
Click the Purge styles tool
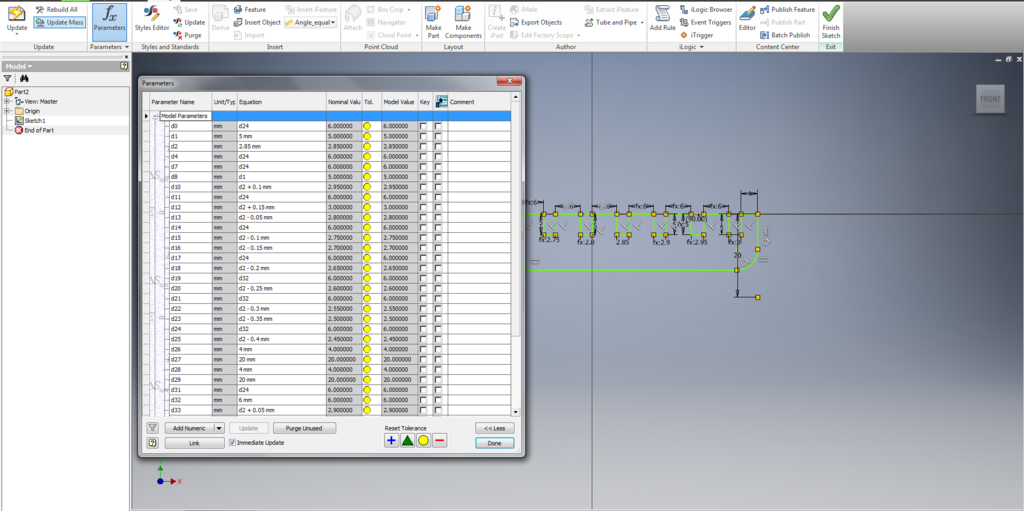pyautogui.click(x=188, y=35)
